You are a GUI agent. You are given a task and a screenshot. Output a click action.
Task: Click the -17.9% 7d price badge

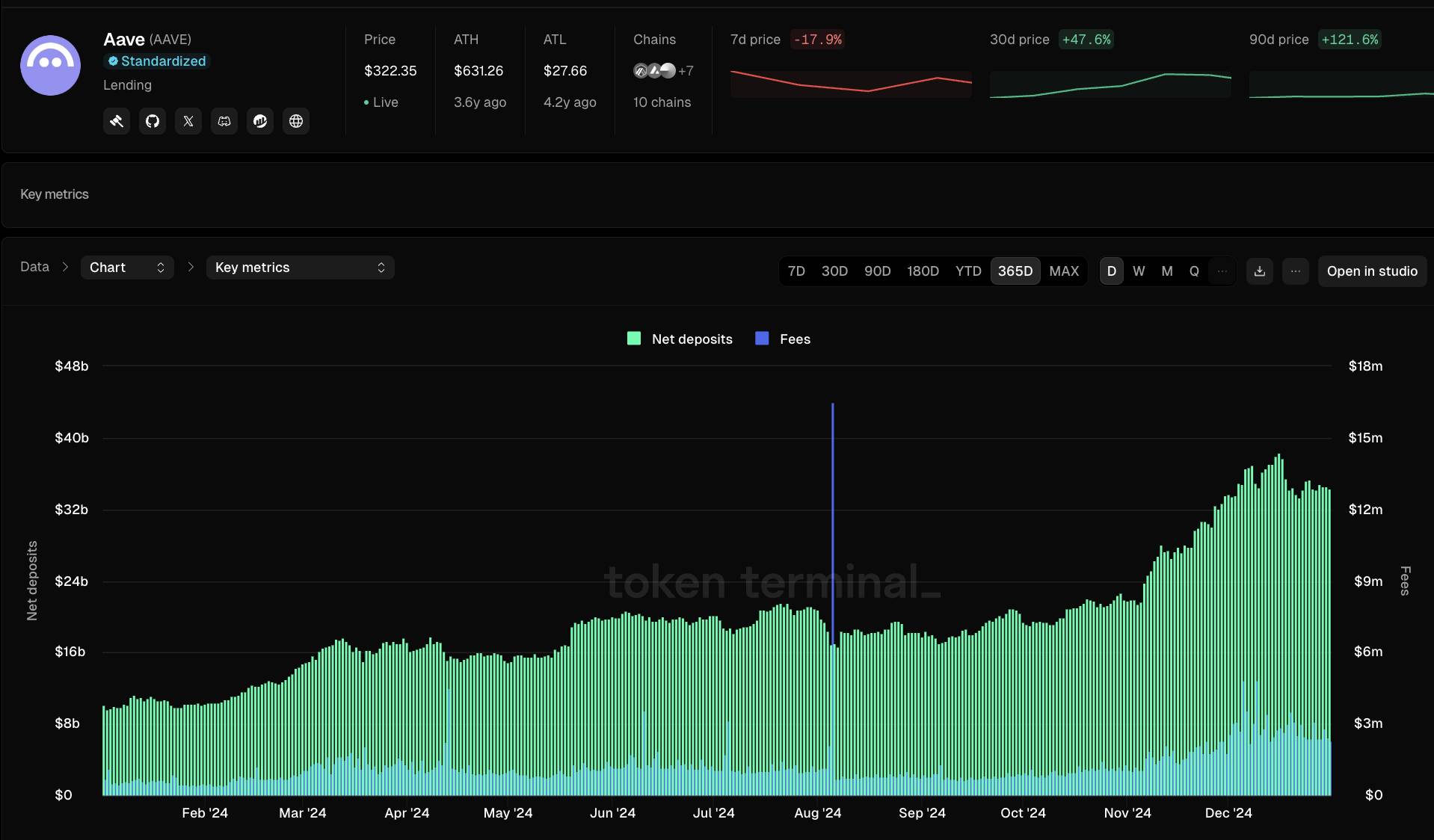tap(818, 40)
